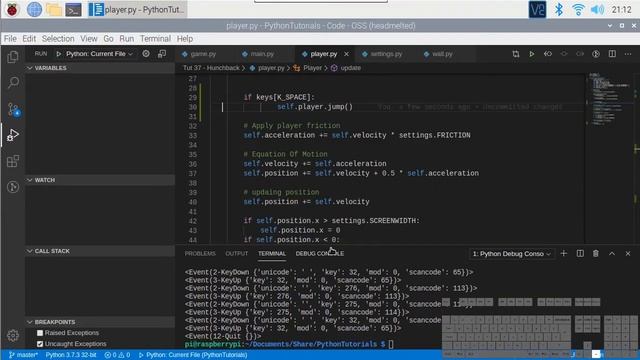Open terminal selector Python Debug Console dropdown
Screen dimensions: 640x360
coord(511,253)
